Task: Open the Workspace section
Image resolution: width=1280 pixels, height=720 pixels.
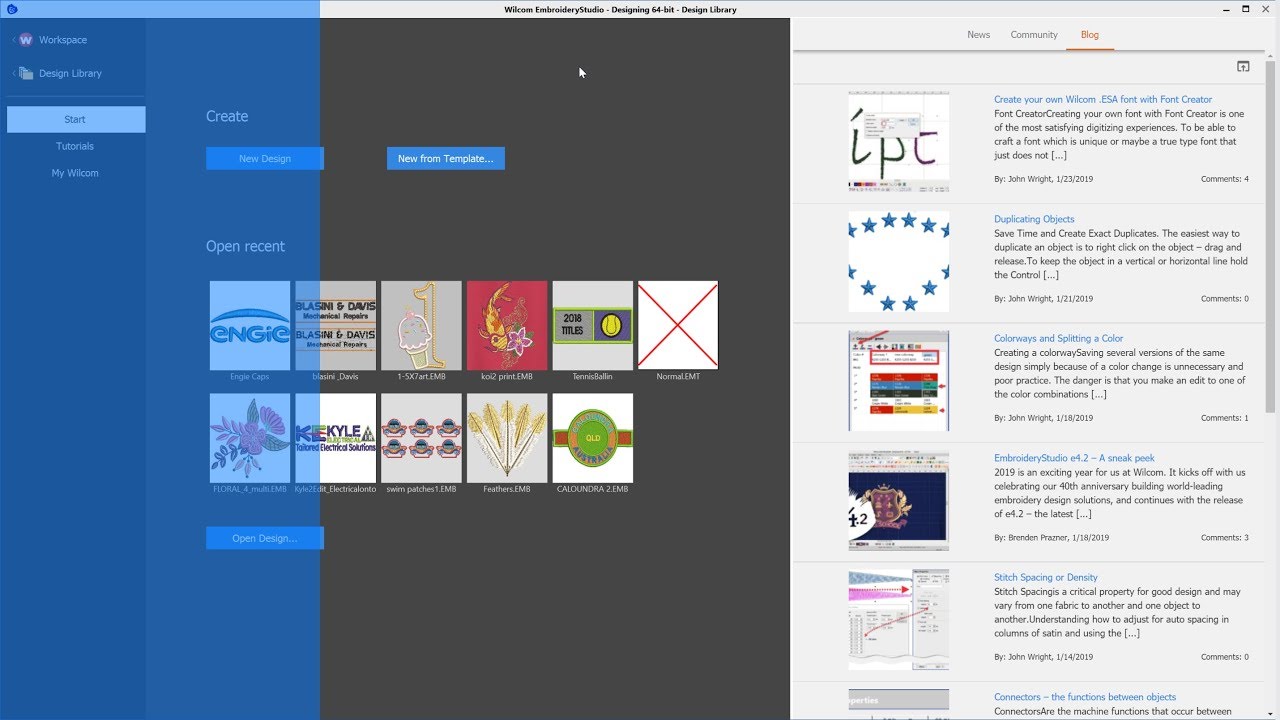Action: coord(52,40)
